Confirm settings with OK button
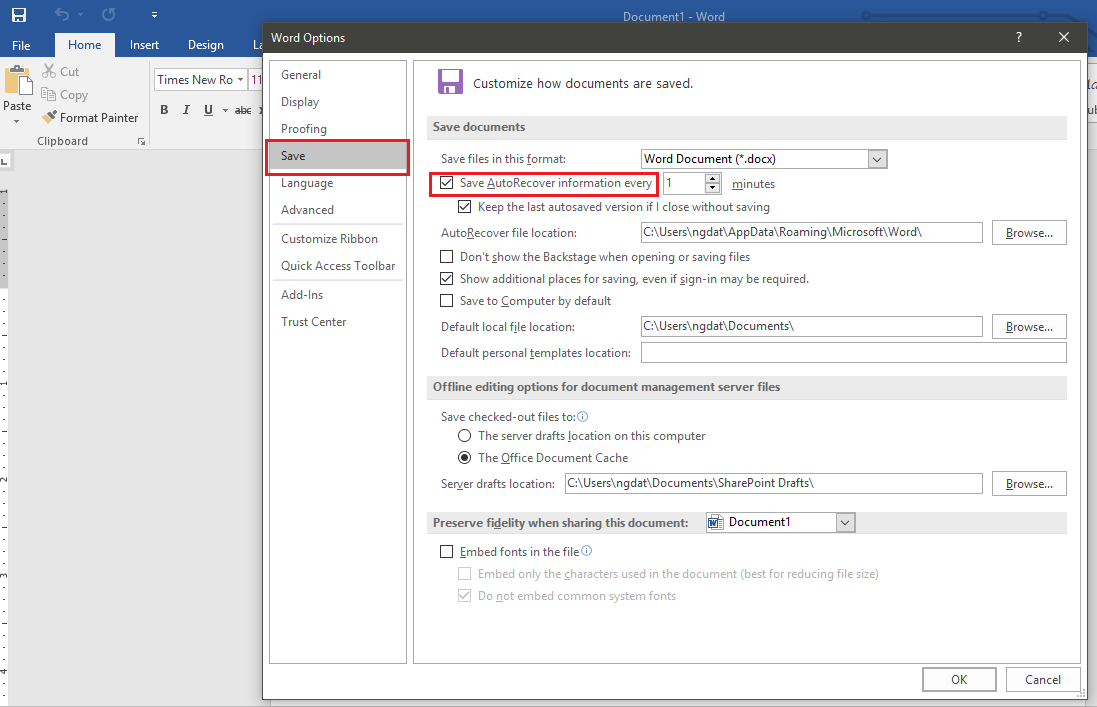The width and height of the screenshot is (1097, 707). (959, 680)
